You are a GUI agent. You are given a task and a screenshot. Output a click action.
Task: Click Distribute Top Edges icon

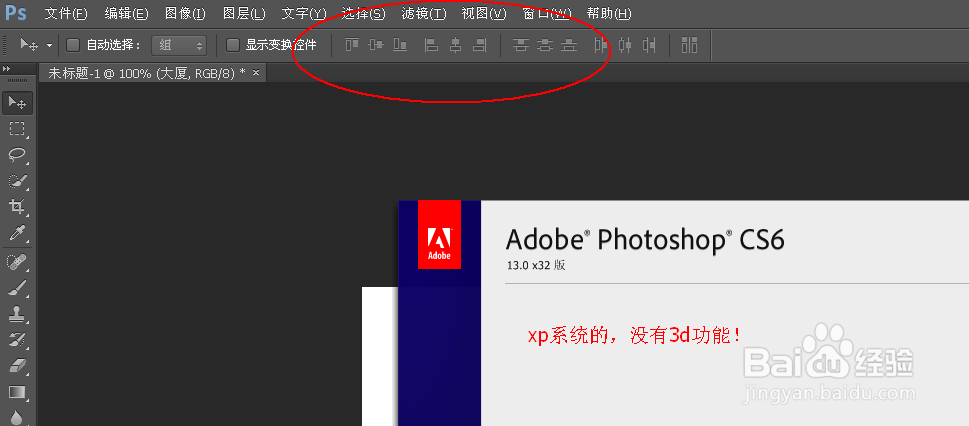click(521, 45)
